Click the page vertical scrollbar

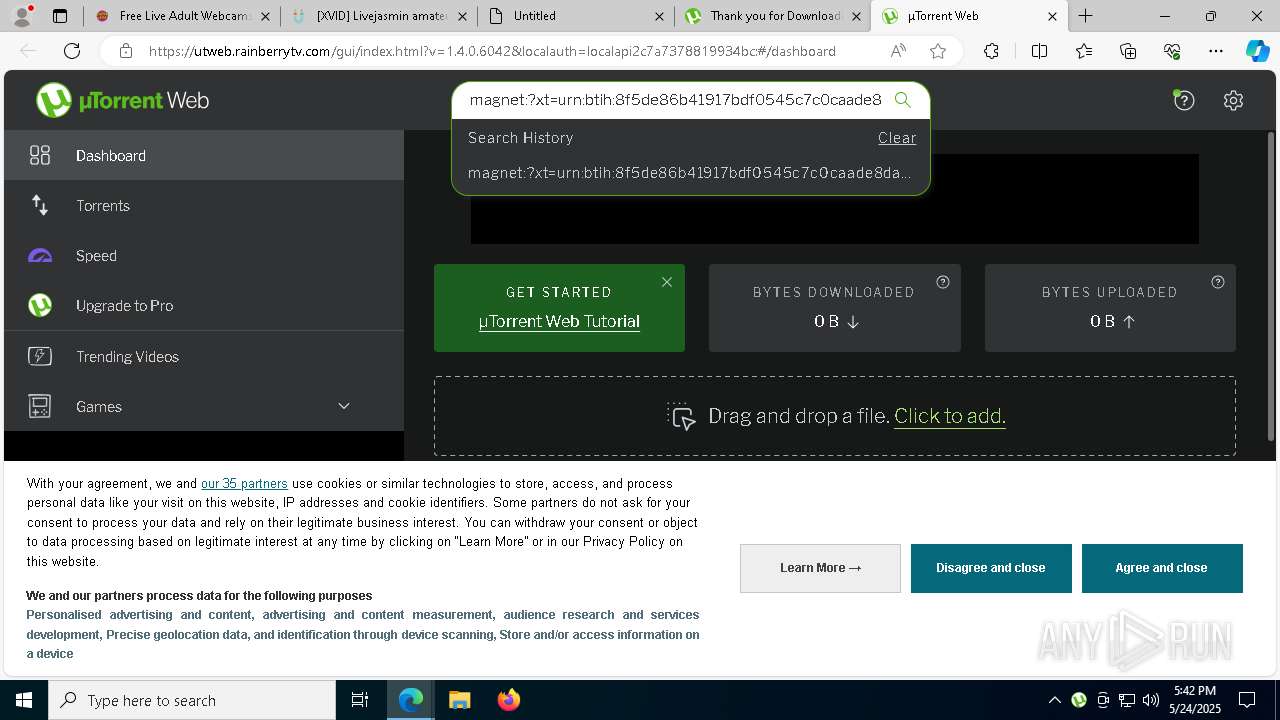tap(1271, 285)
